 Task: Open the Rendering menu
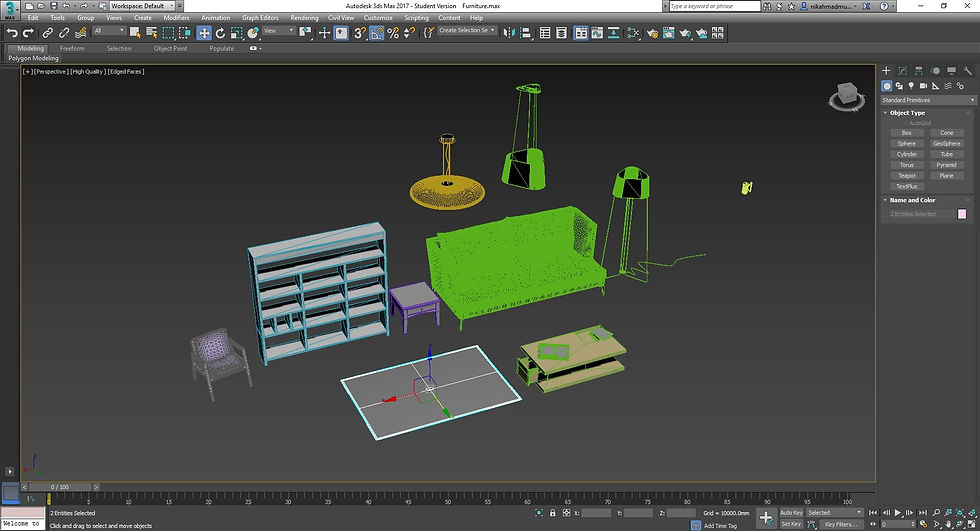click(x=304, y=17)
